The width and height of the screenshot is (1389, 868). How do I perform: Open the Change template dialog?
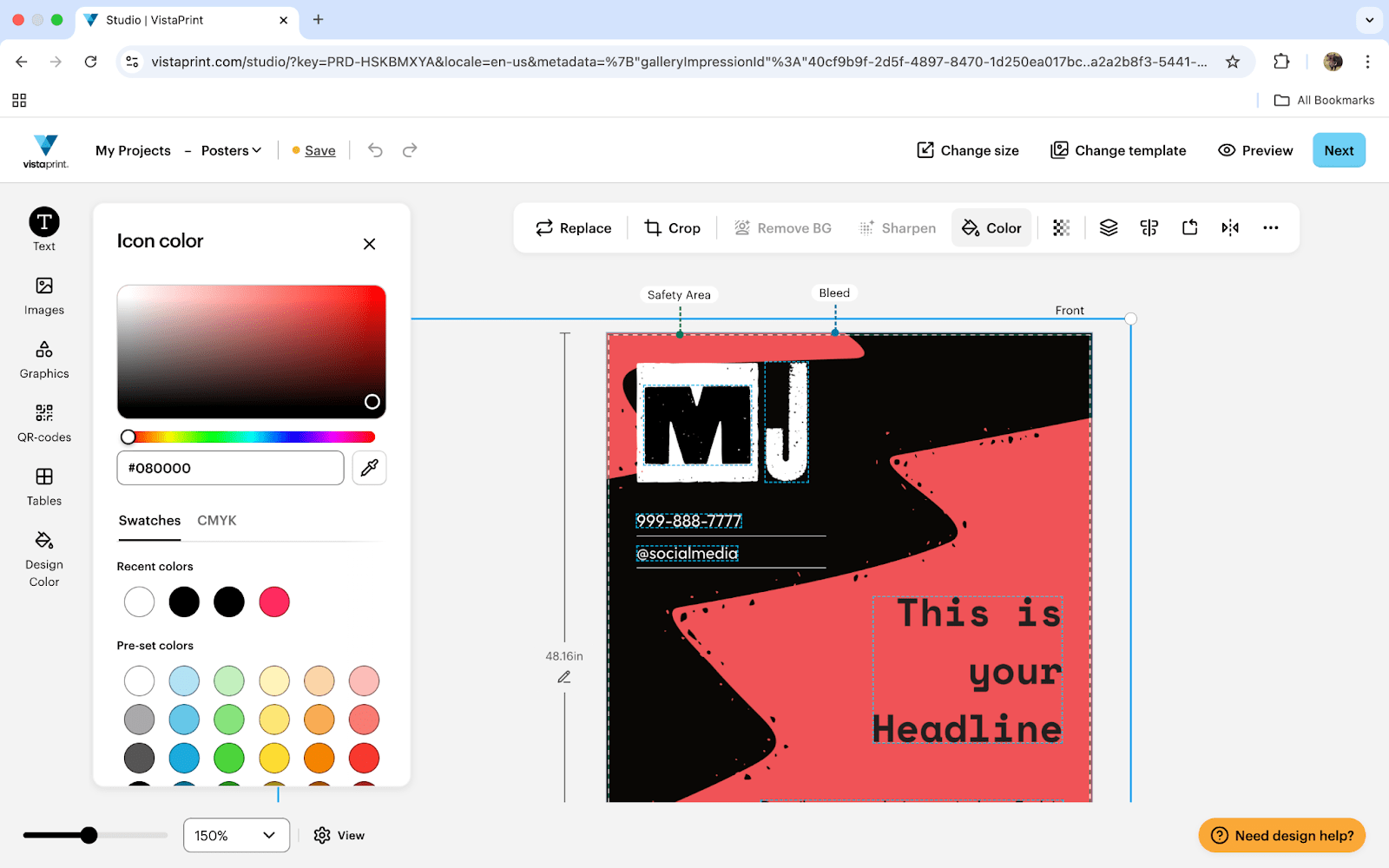[x=1118, y=150]
